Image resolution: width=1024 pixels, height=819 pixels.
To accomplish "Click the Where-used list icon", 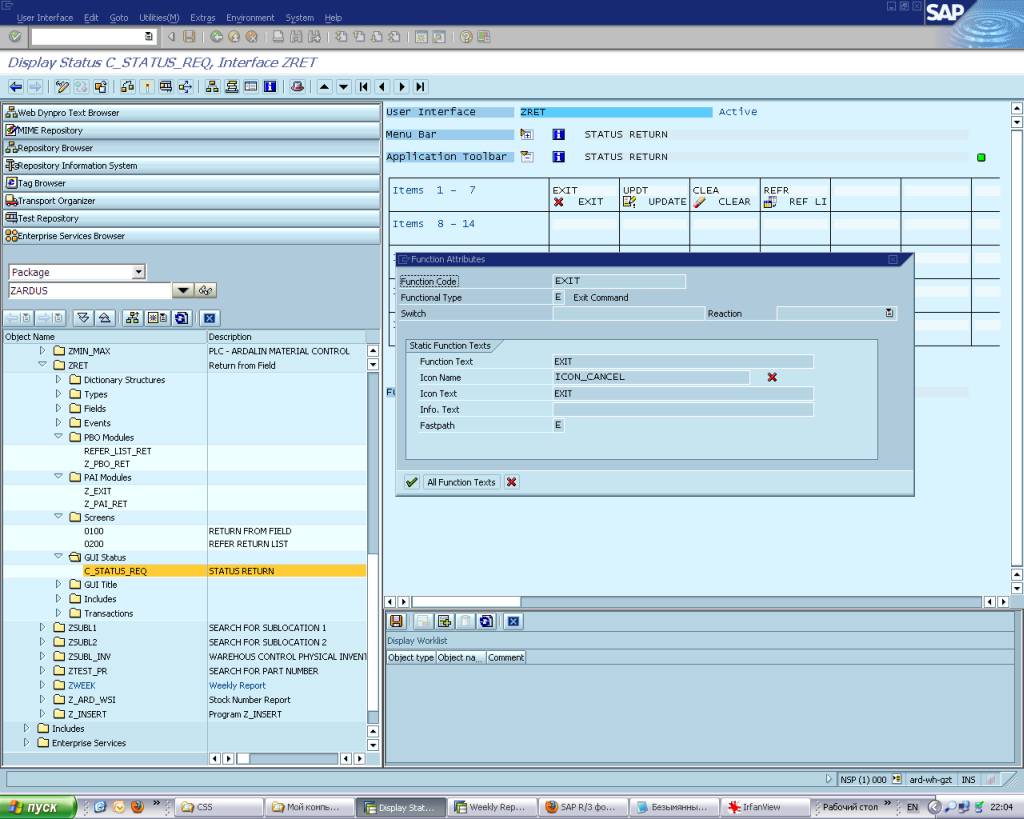I will [127, 86].
